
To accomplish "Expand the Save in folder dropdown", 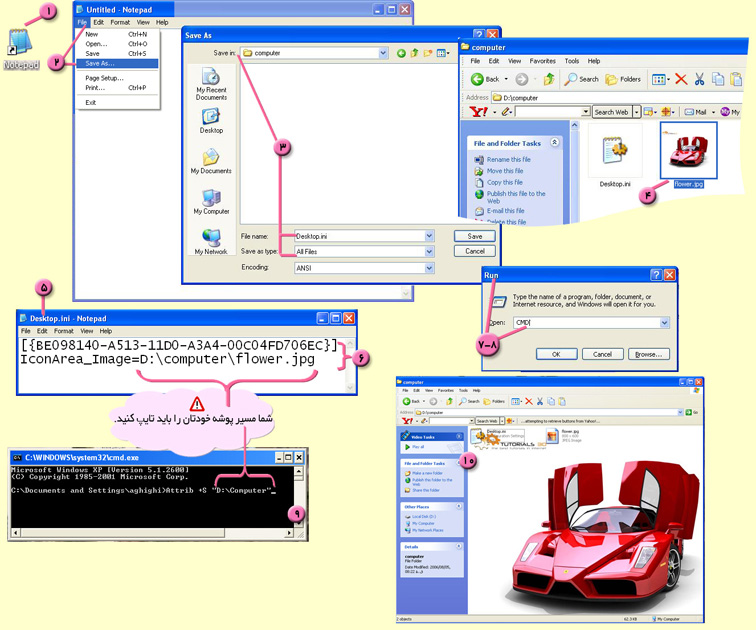I will tap(383, 53).
